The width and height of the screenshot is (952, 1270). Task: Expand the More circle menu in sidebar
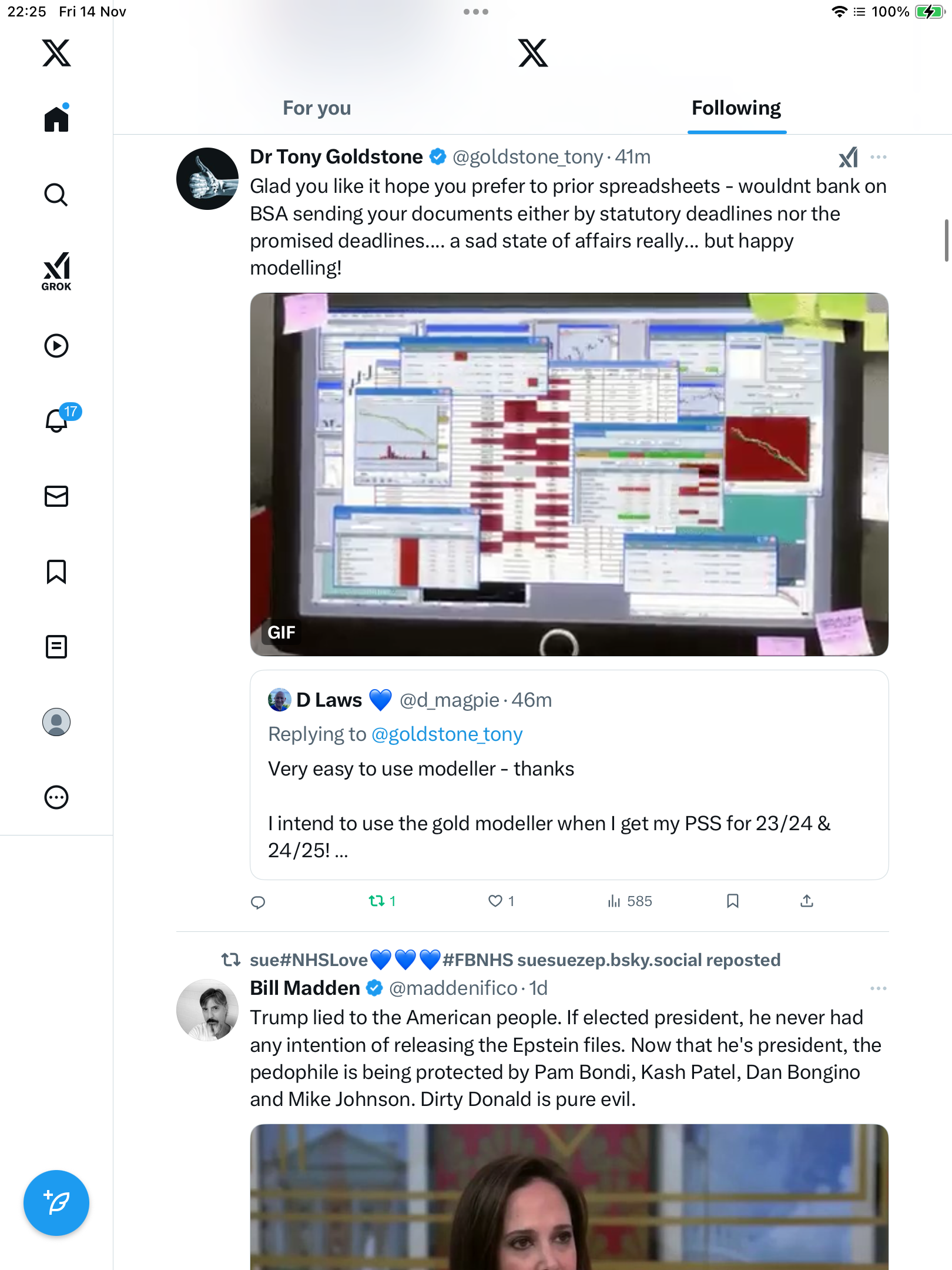point(56,797)
